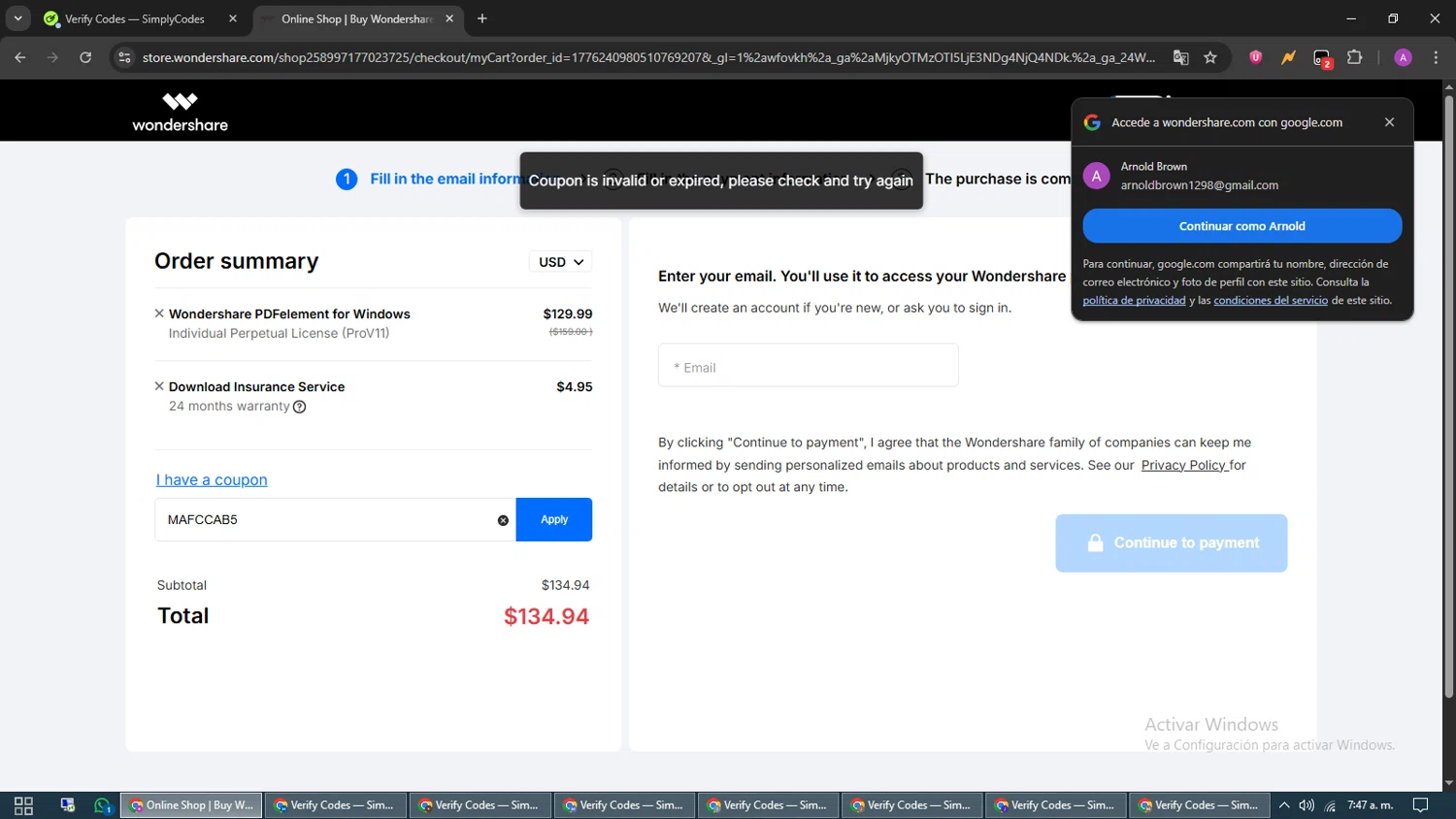The width and height of the screenshot is (1456, 819).
Task: Reload the checkout page
Action: pos(85,57)
